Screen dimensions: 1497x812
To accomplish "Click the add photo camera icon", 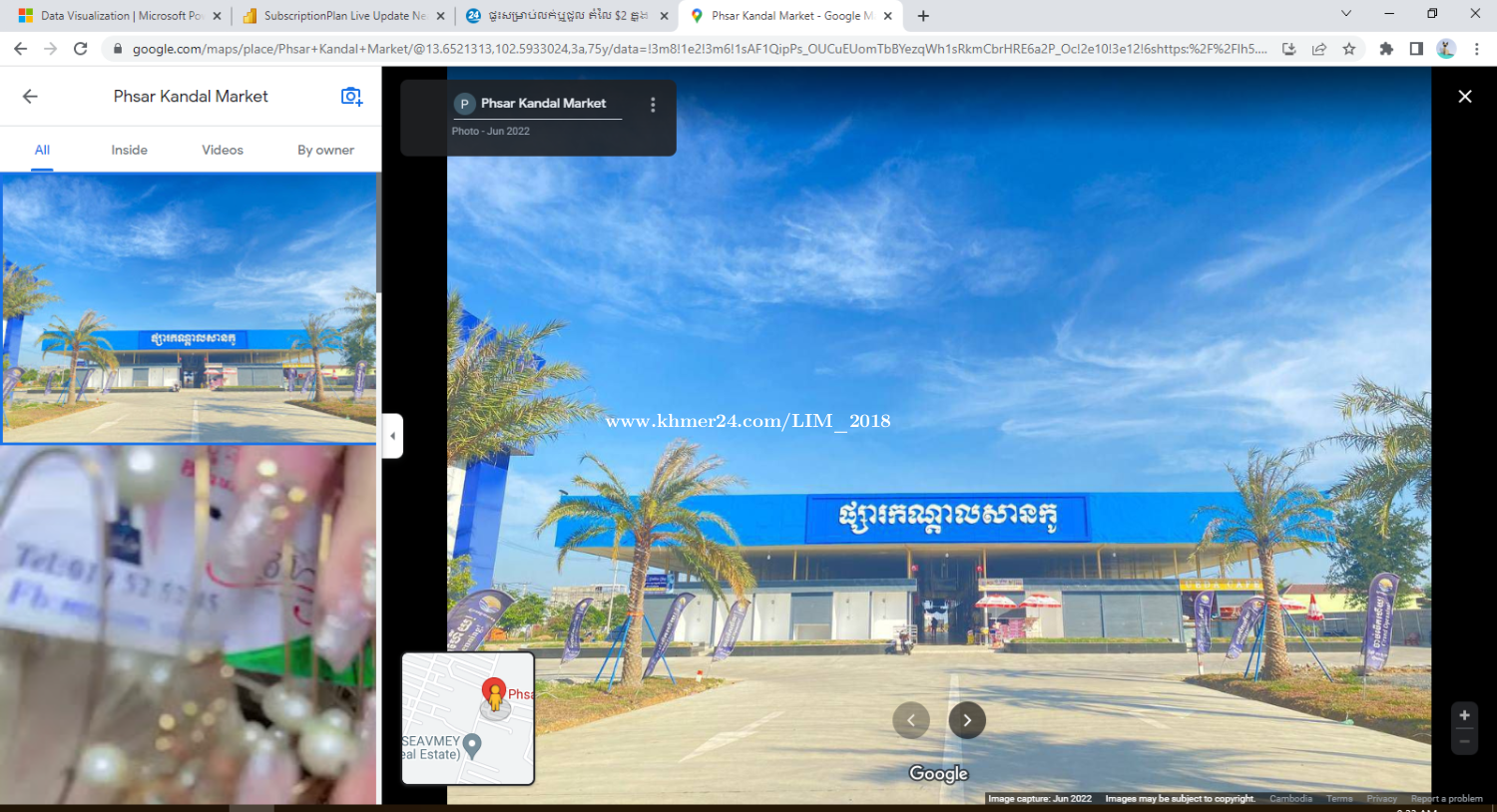I will tap(351, 97).
